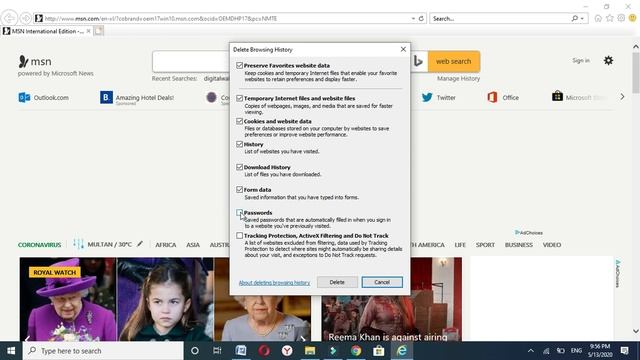Click Cancel in Delete Browsing History
Viewport: 640px width, 360px height.
382,282
